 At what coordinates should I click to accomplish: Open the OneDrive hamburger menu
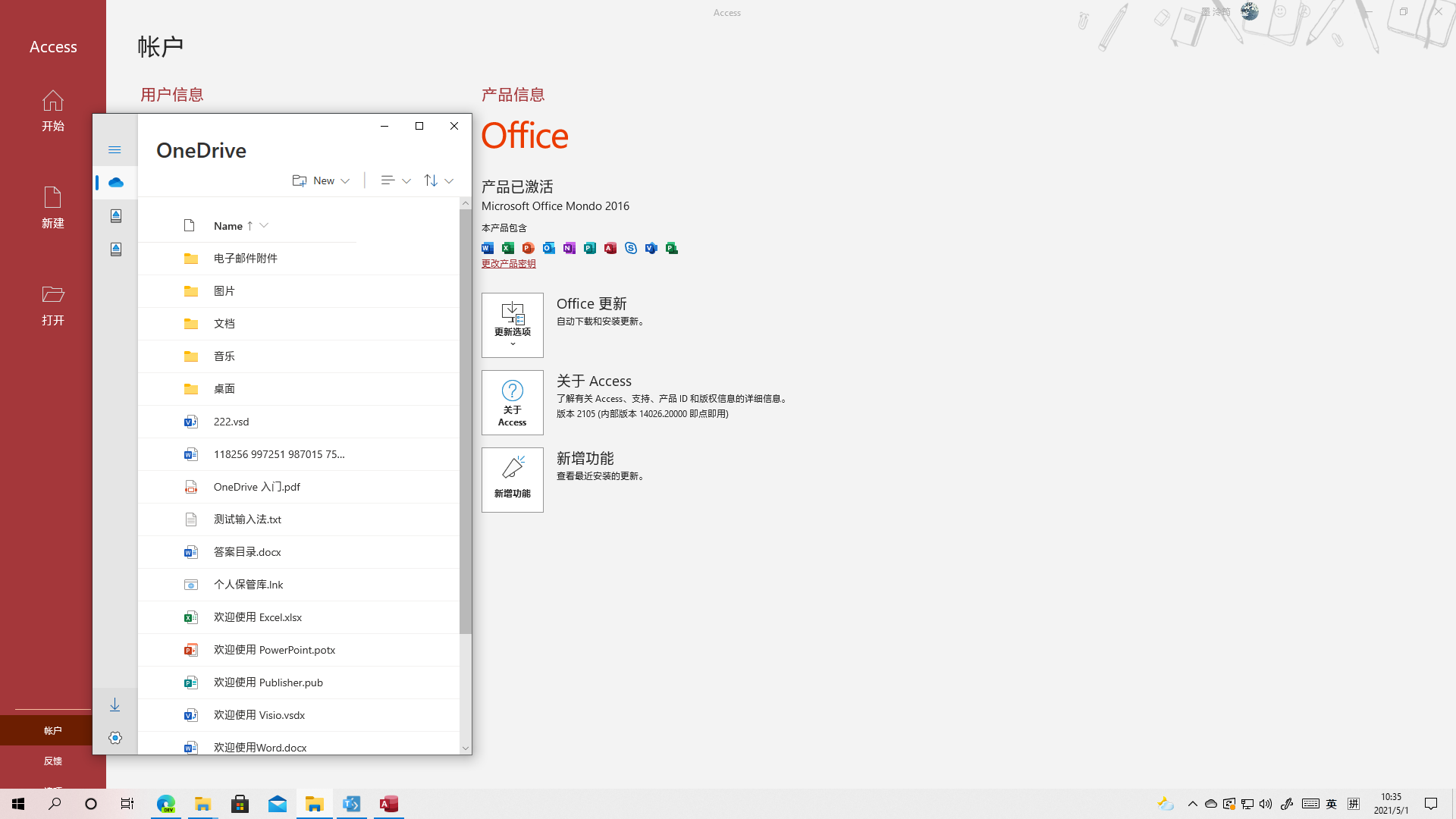pyautogui.click(x=115, y=149)
